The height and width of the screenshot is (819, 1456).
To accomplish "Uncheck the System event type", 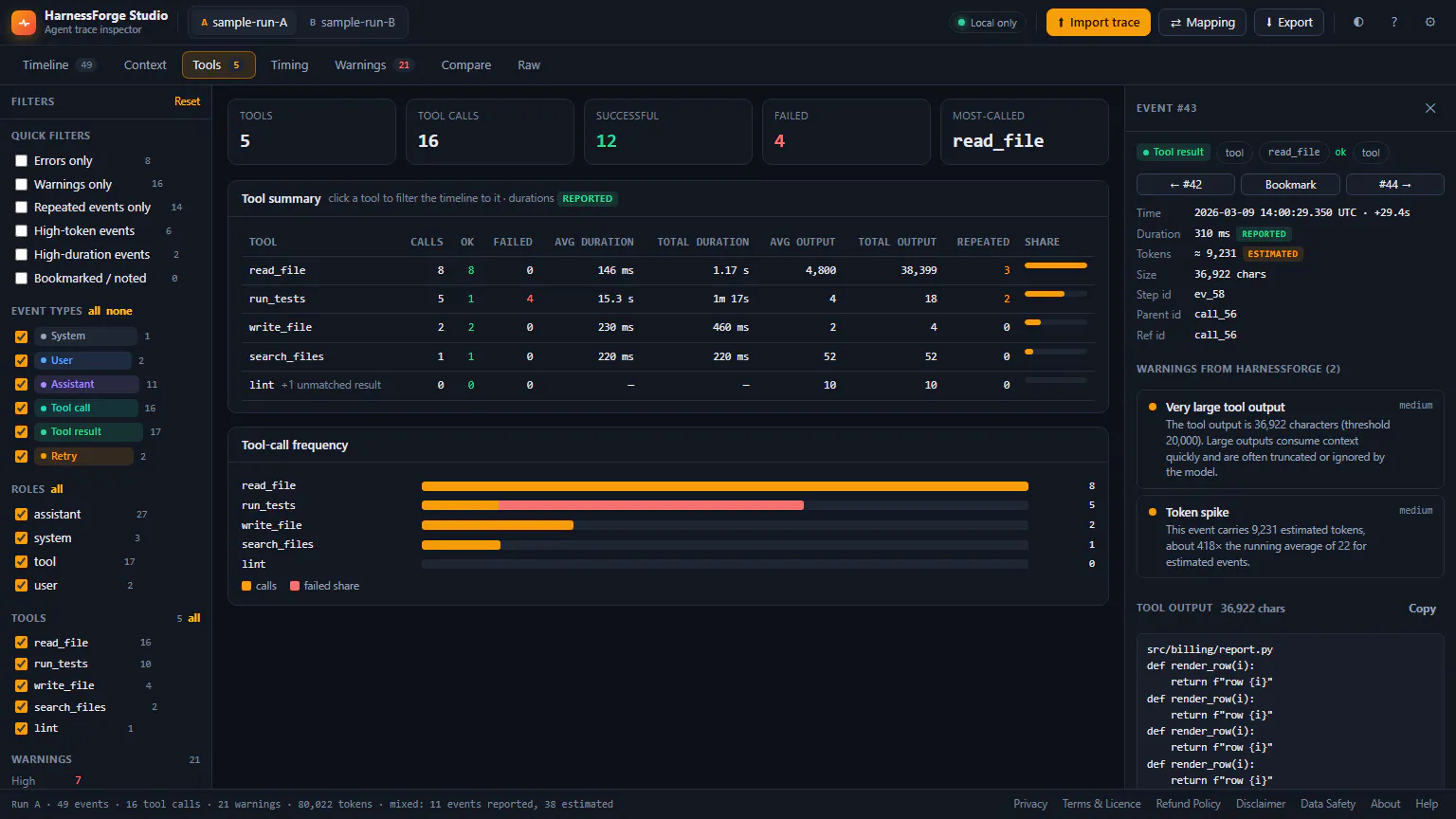I will (21, 337).
